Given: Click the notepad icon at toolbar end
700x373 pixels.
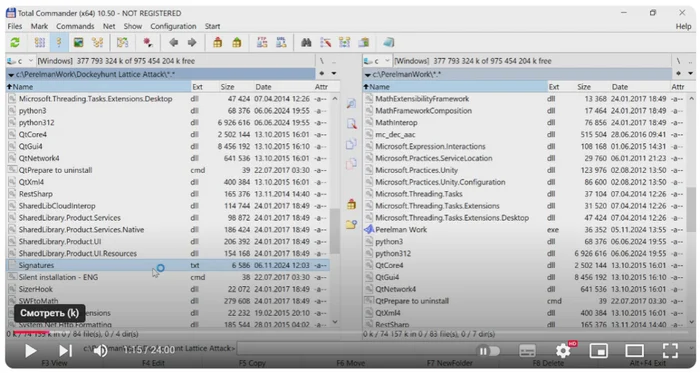Looking at the screenshot, I should point(388,42).
